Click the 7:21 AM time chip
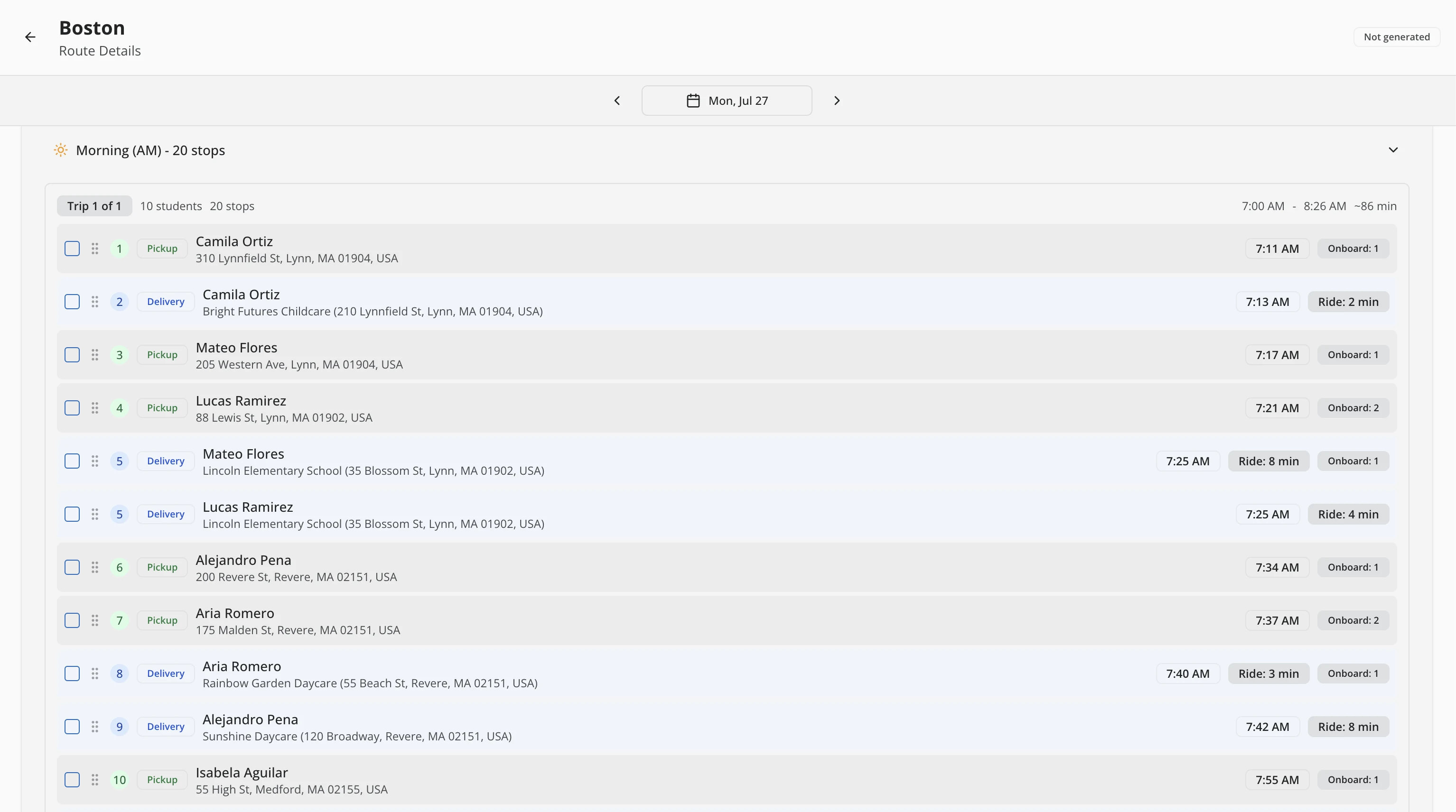This screenshot has height=812, width=1456. click(1278, 408)
